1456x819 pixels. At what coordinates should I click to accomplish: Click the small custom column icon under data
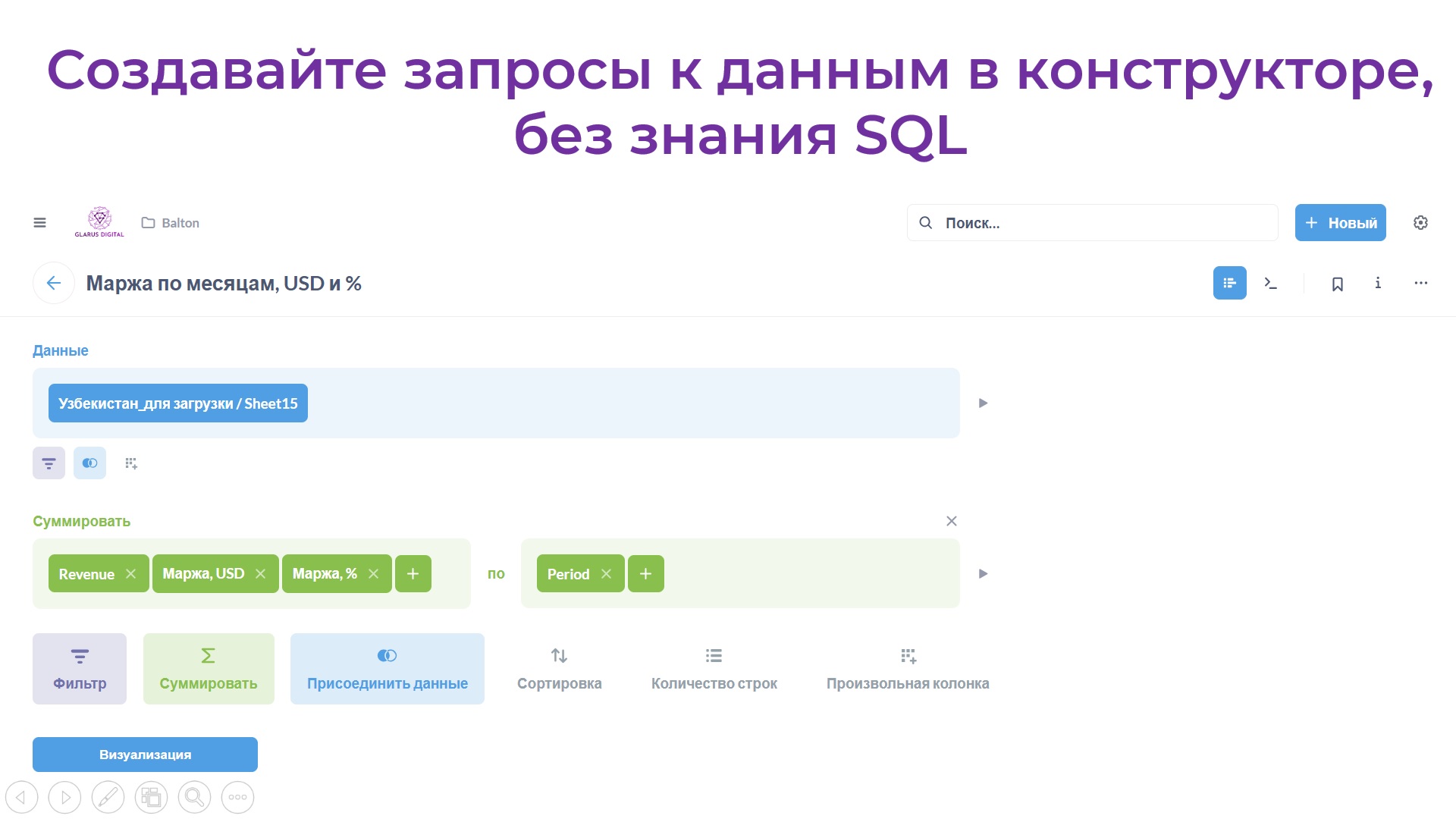[131, 463]
